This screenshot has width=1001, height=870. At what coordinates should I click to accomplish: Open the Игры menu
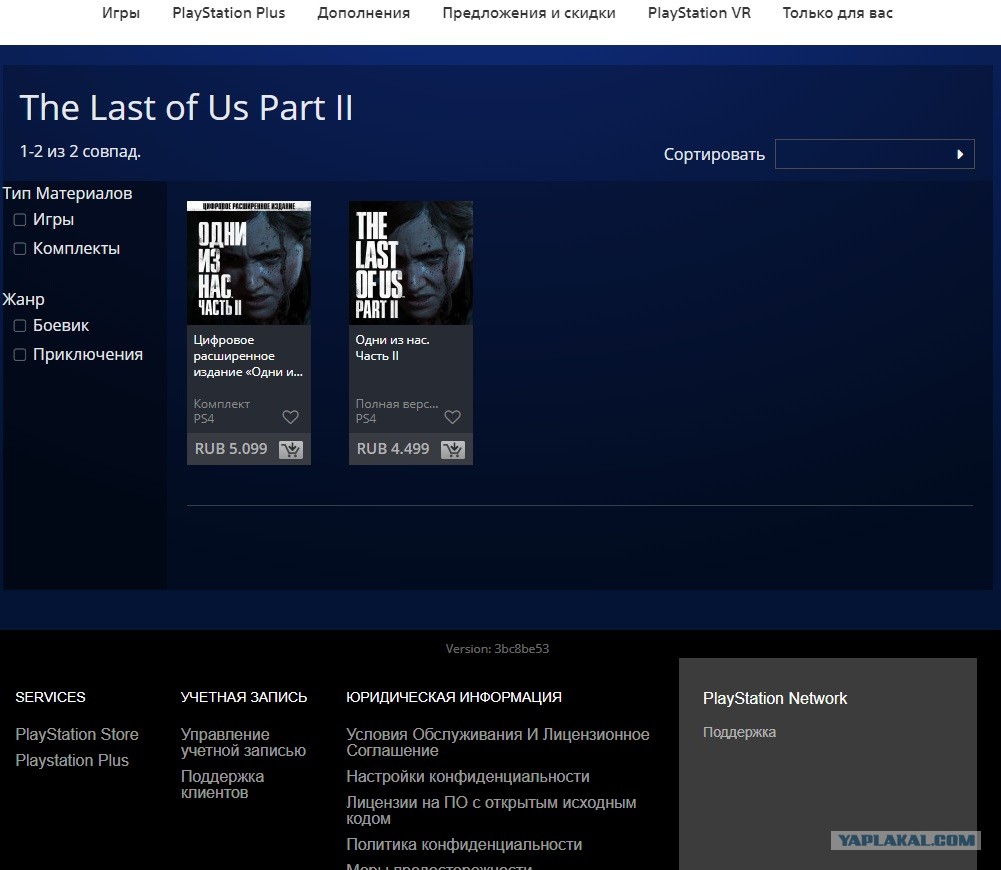tap(121, 13)
